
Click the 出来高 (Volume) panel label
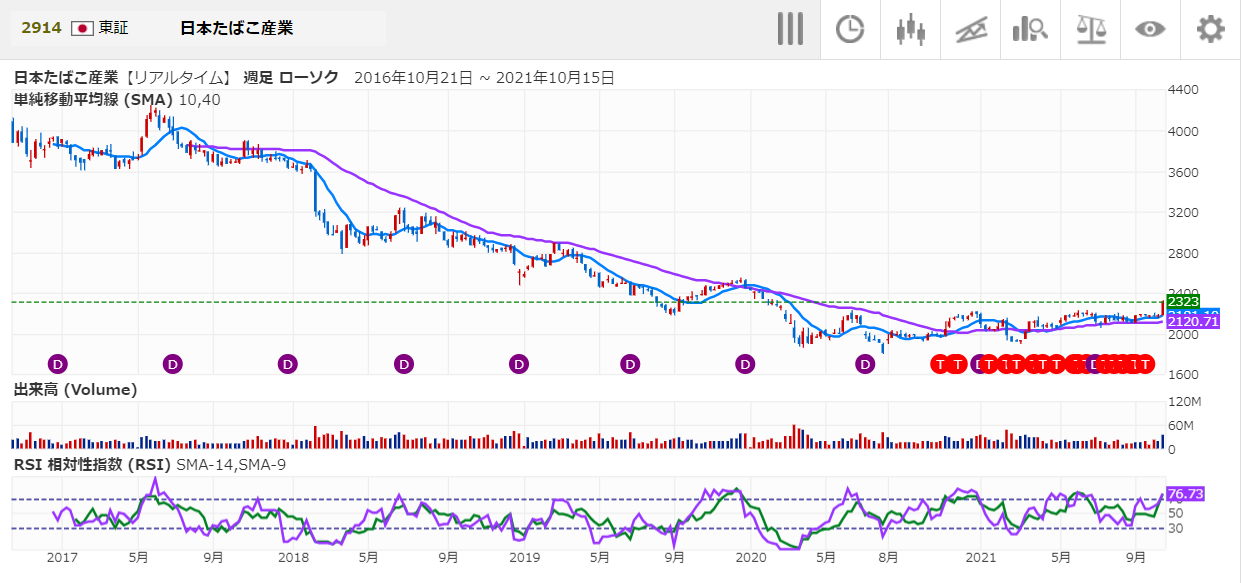point(75,389)
